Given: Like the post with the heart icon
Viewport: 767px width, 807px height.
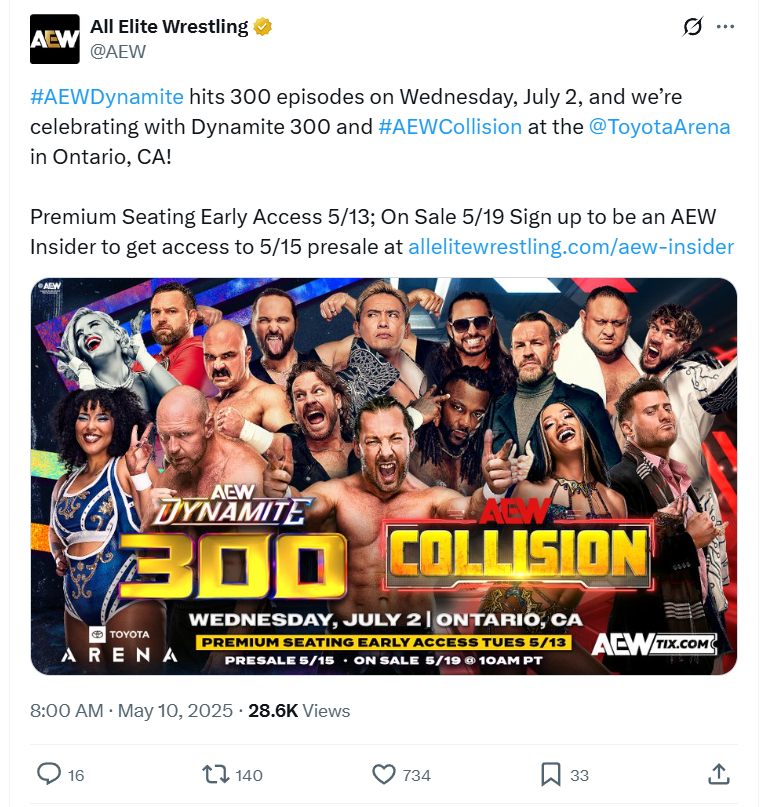Looking at the screenshot, I should point(384,774).
